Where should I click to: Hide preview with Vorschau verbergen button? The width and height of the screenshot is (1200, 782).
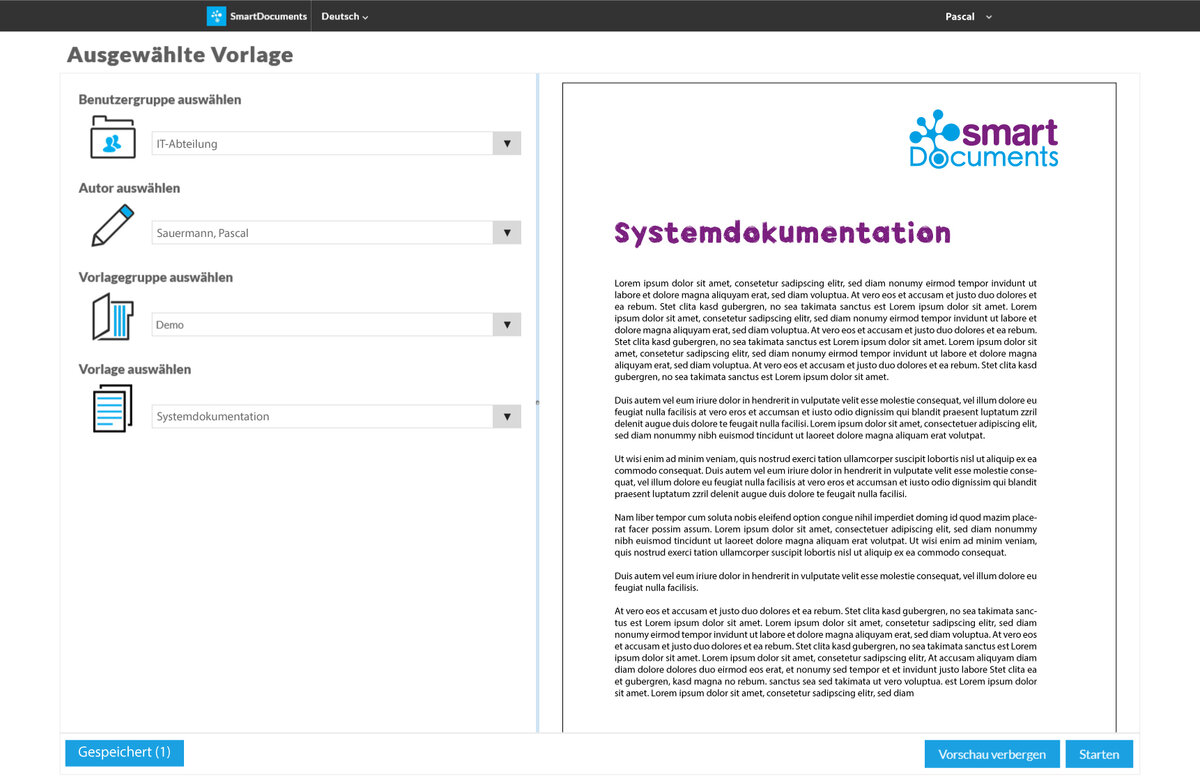click(x=991, y=754)
